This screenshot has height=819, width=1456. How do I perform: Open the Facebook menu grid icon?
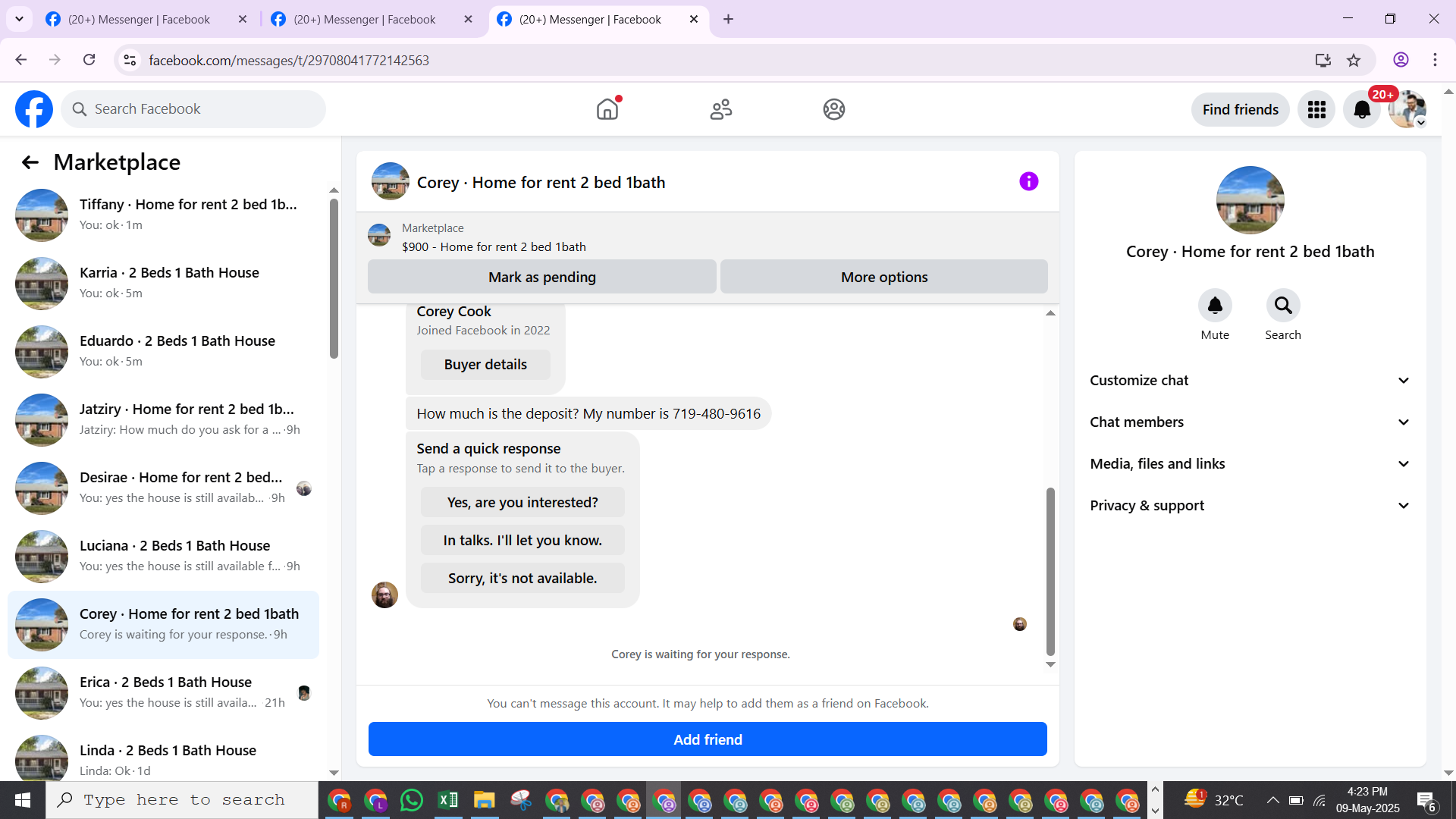pyautogui.click(x=1316, y=110)
